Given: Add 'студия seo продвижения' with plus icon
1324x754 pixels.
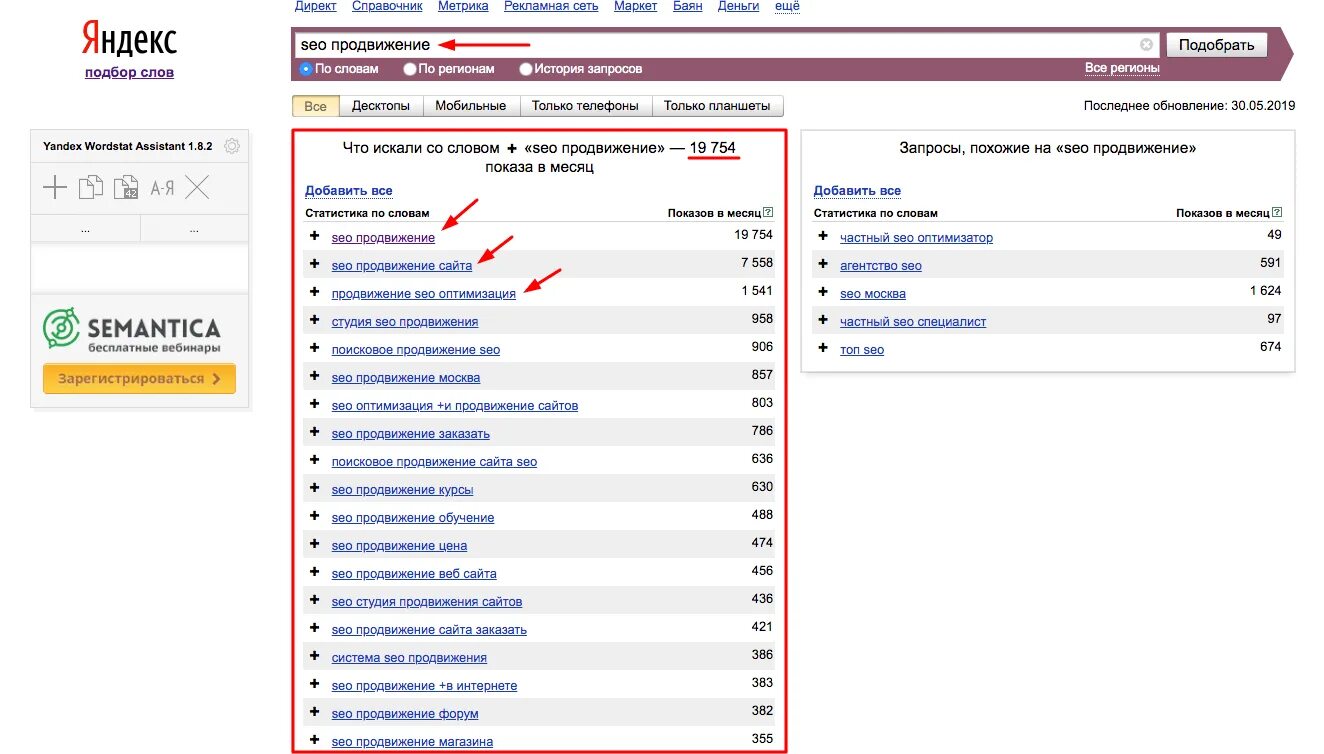Looking at the screenshot, I should [x=314, y=320].
